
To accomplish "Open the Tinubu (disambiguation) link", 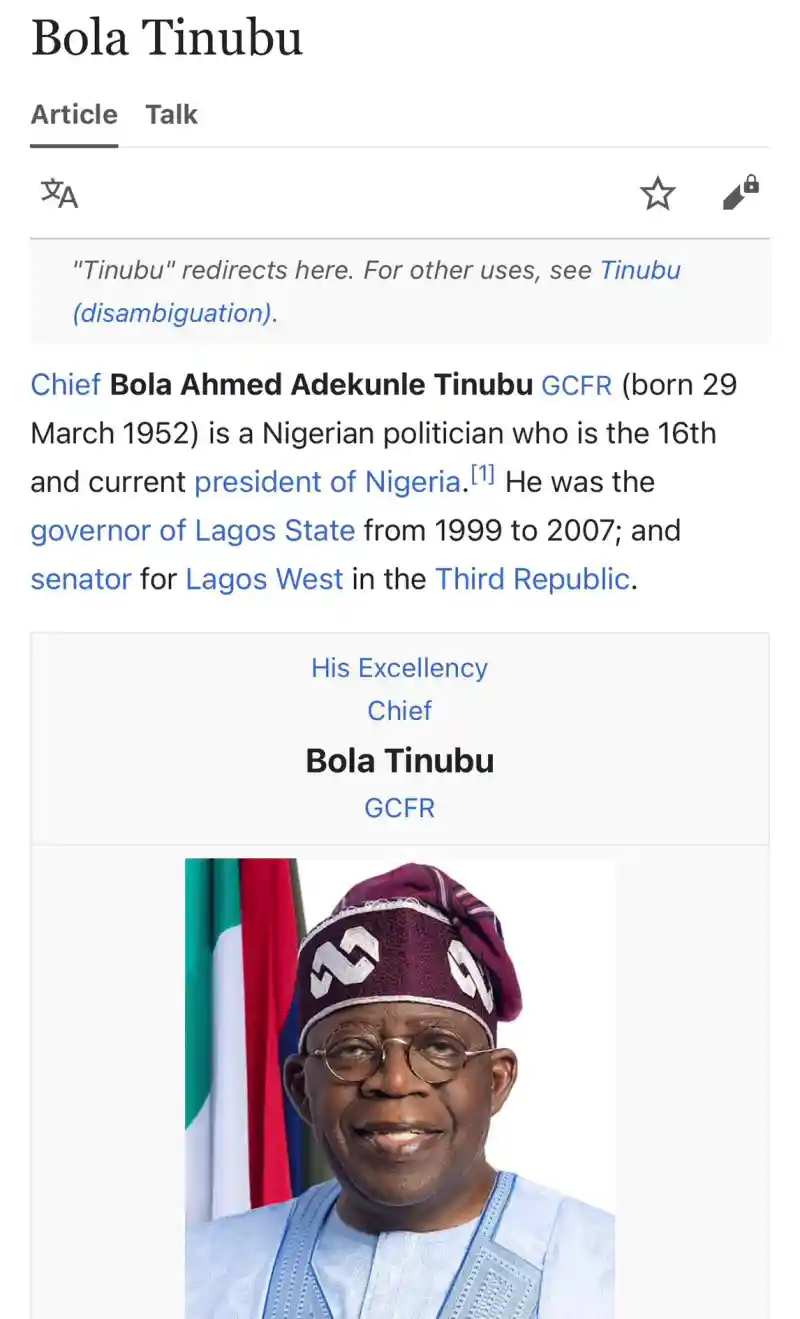I will coord(640,270).
